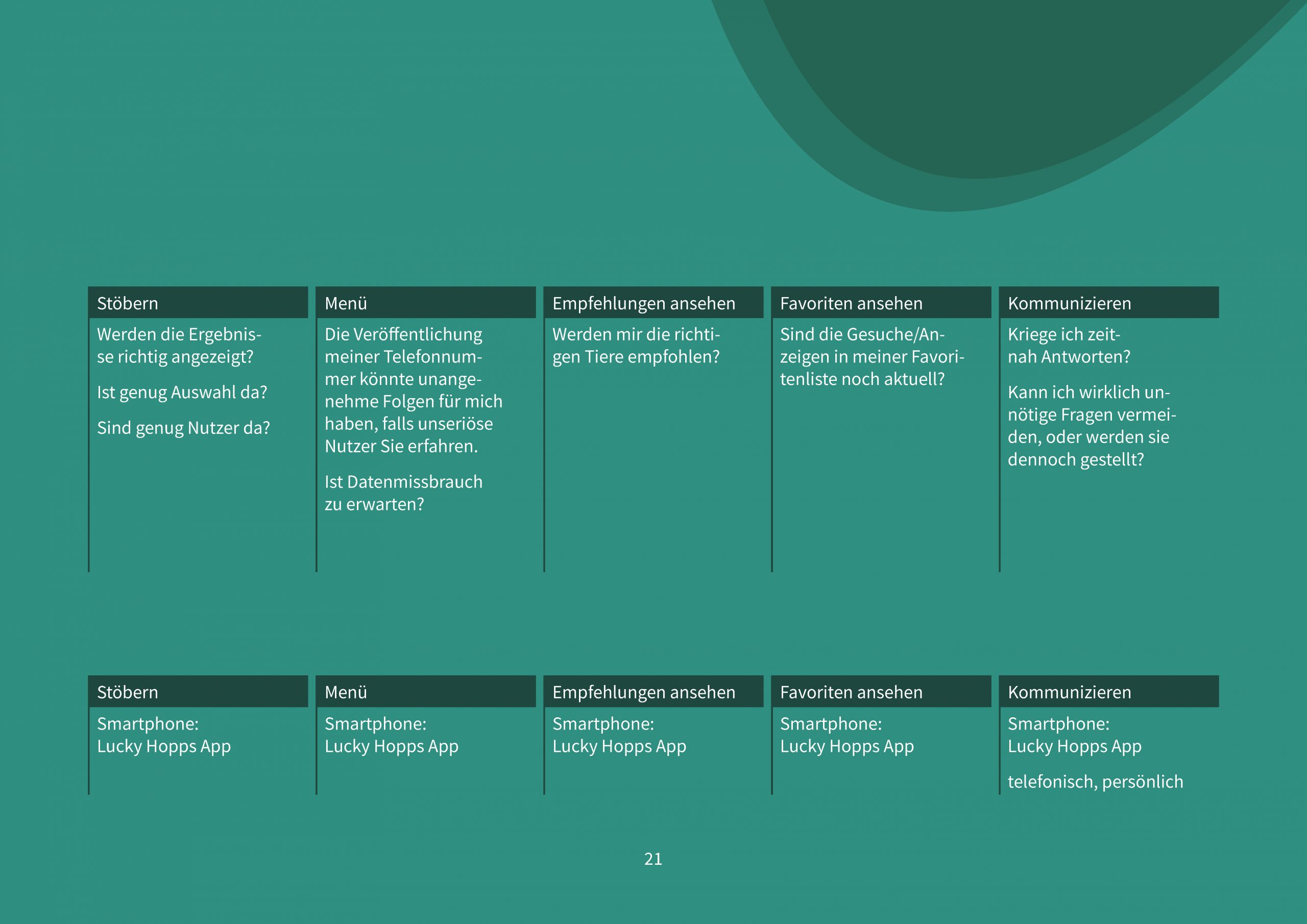Screen dimensions: 1307x924
Task: Click the bottom Kommunizieren header
Action: point(1108,692)
